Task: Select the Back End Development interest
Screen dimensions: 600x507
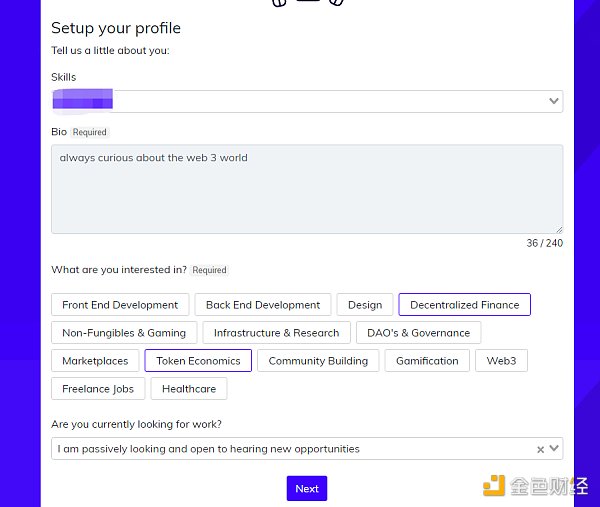Action: 263,305
